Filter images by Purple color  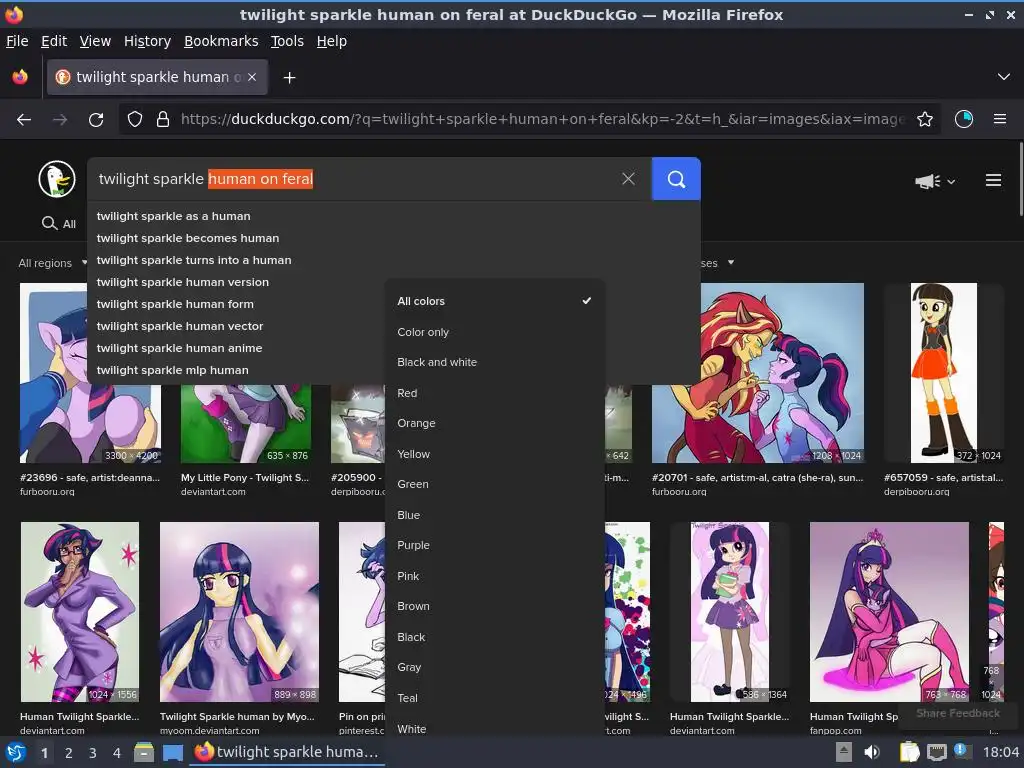point(494,545)
